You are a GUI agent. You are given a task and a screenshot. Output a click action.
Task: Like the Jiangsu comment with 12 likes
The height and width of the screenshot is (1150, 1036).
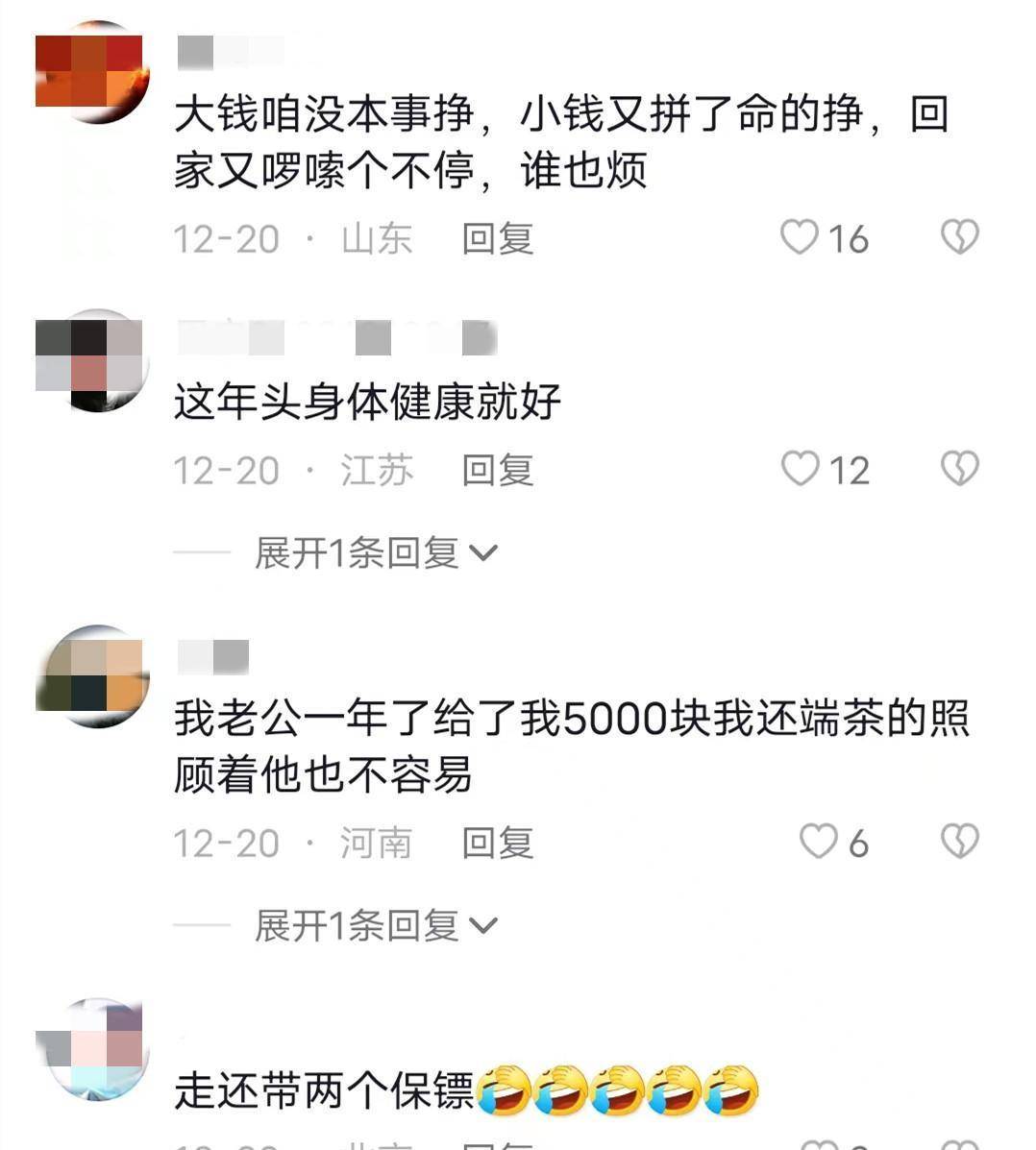click(x=799, y=469)
